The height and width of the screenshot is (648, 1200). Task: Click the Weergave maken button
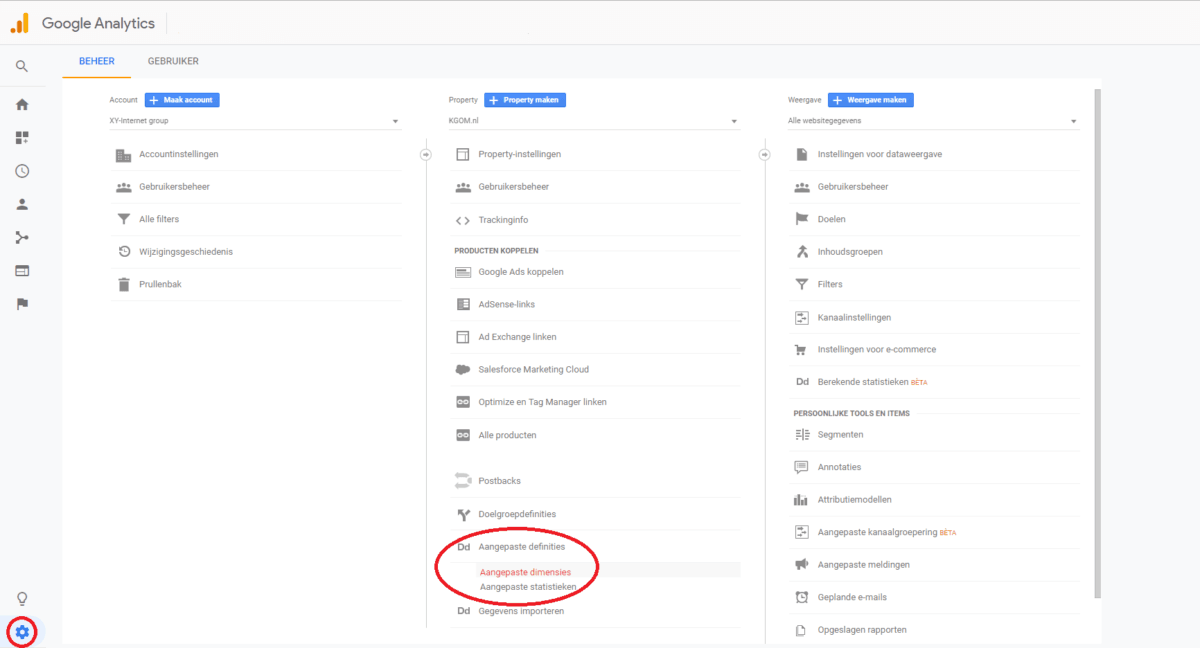click(x=870, y=100)
